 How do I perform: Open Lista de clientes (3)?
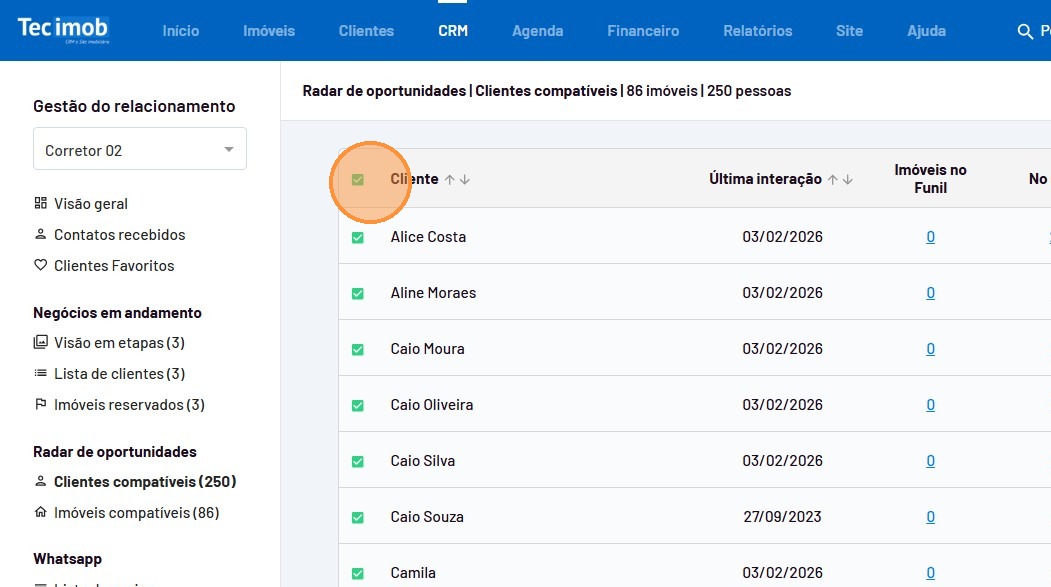119,374
